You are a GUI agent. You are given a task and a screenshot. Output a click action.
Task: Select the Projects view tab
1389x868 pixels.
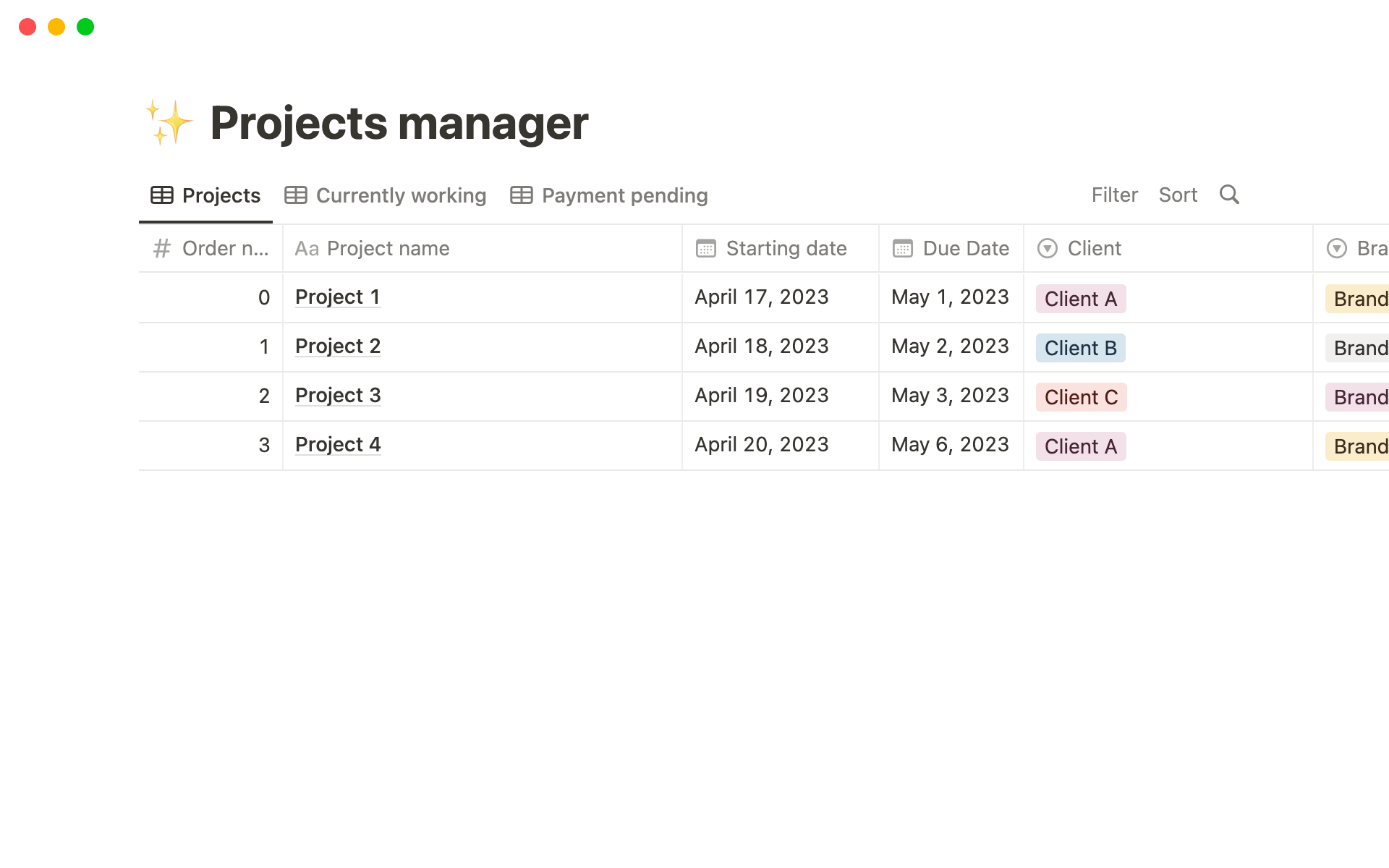[x=221, y=195]
